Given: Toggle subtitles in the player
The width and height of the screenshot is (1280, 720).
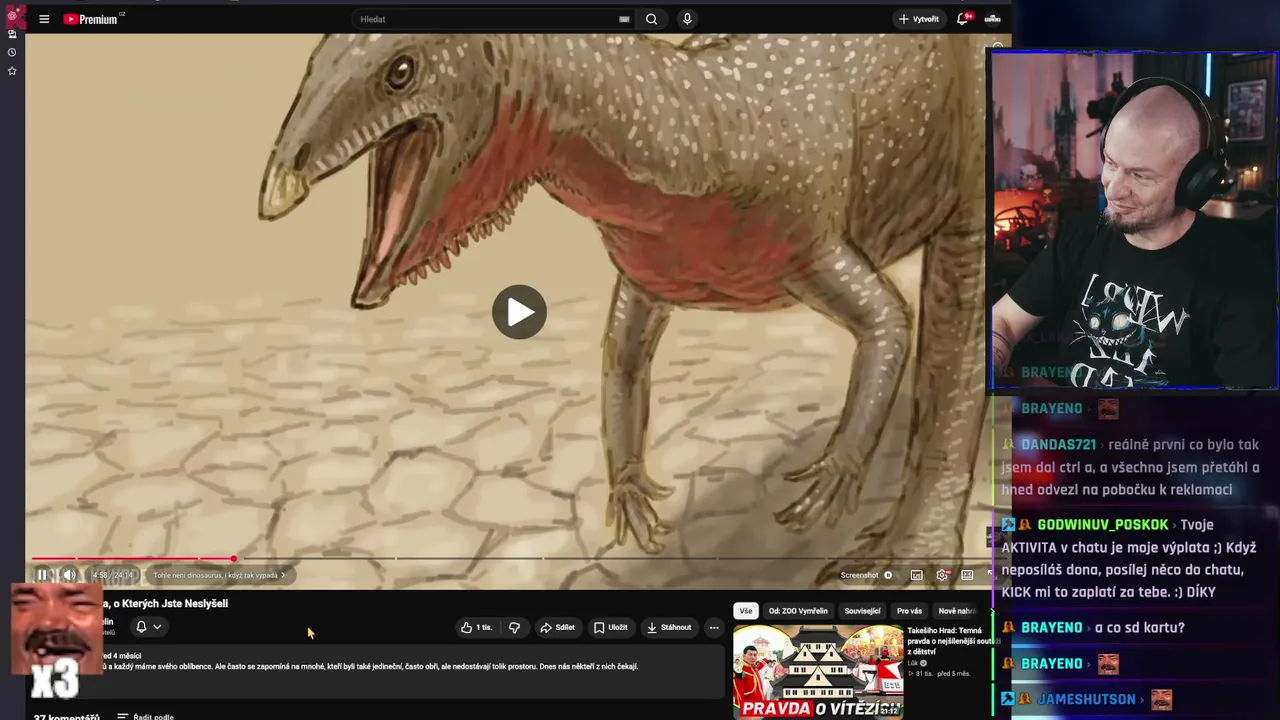Looking at the screenshot, I should (x=916, y=575).
